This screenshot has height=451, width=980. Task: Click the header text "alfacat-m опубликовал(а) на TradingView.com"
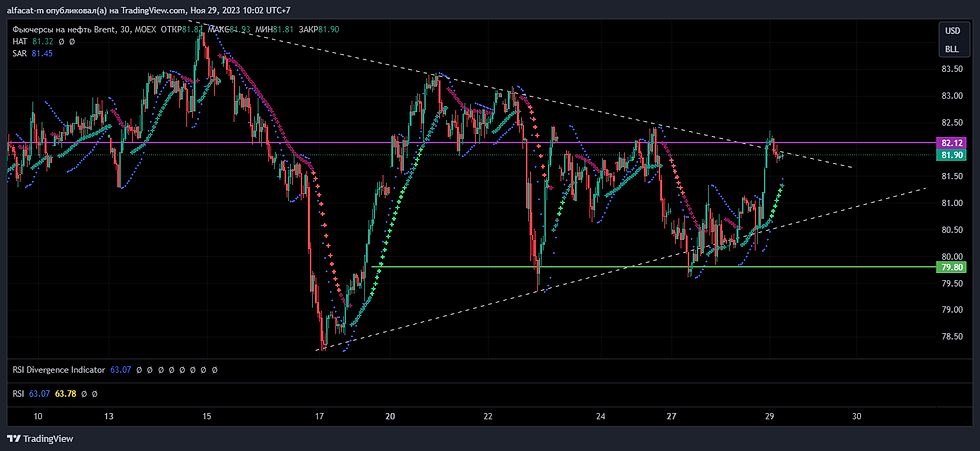click(x=98, y=11)
